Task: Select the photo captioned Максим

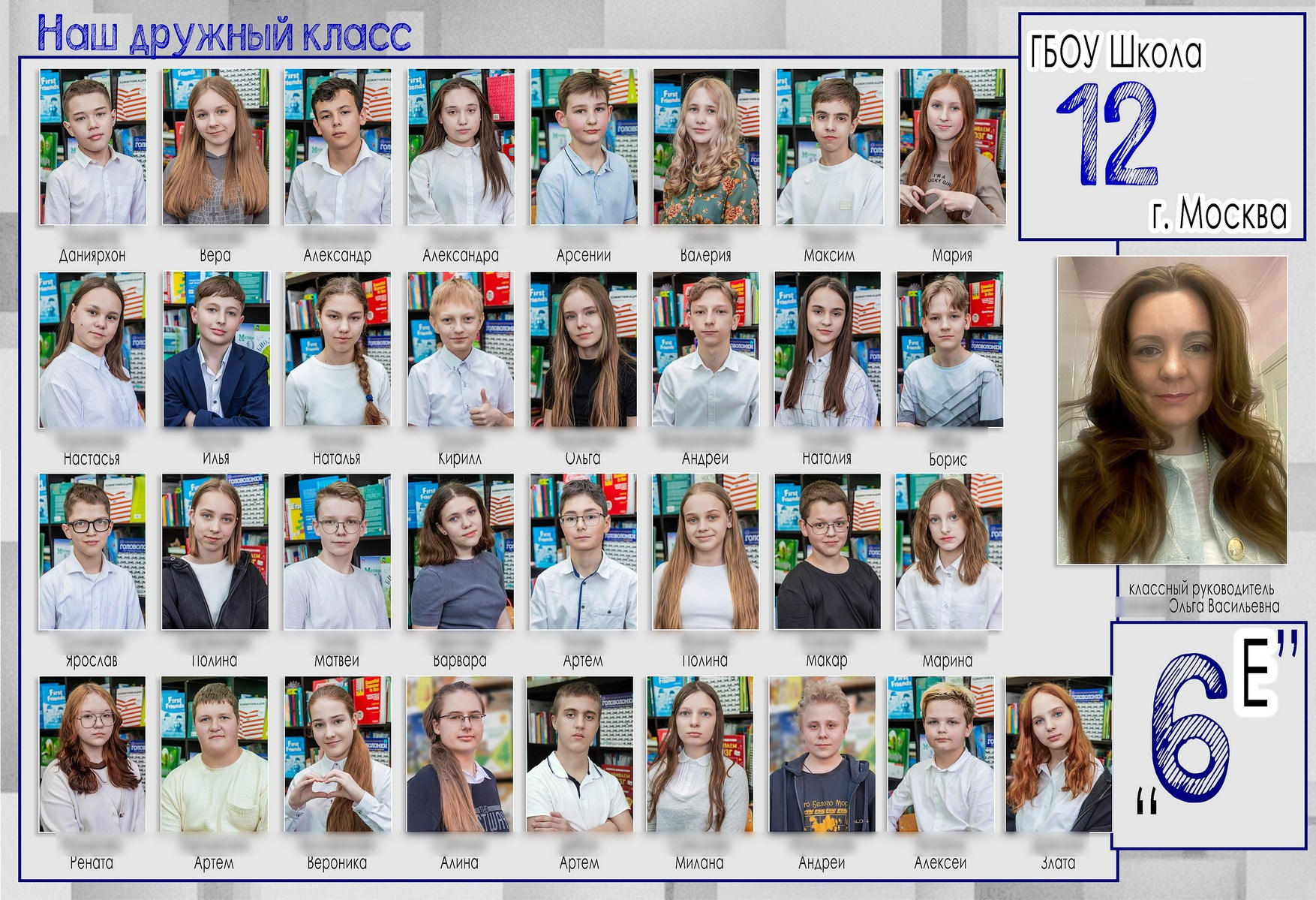Action: pos(829,147)
